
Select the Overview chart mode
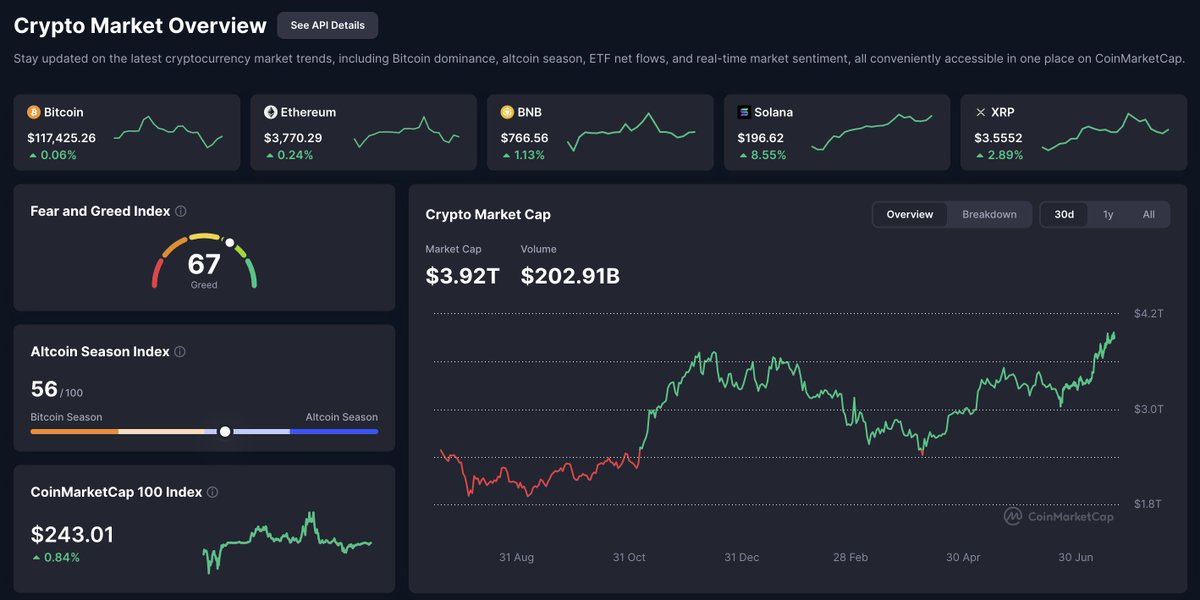click(909, 214)
